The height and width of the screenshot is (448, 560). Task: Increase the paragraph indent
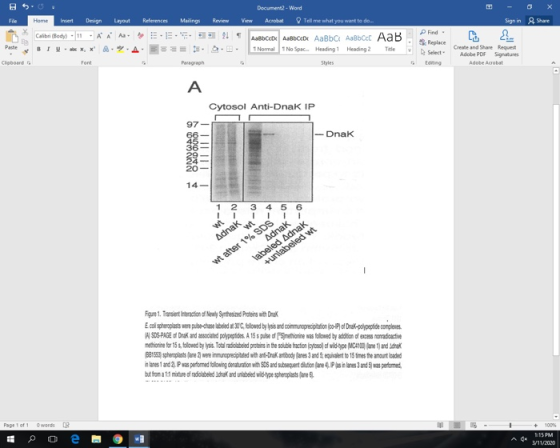click(212, 35)
